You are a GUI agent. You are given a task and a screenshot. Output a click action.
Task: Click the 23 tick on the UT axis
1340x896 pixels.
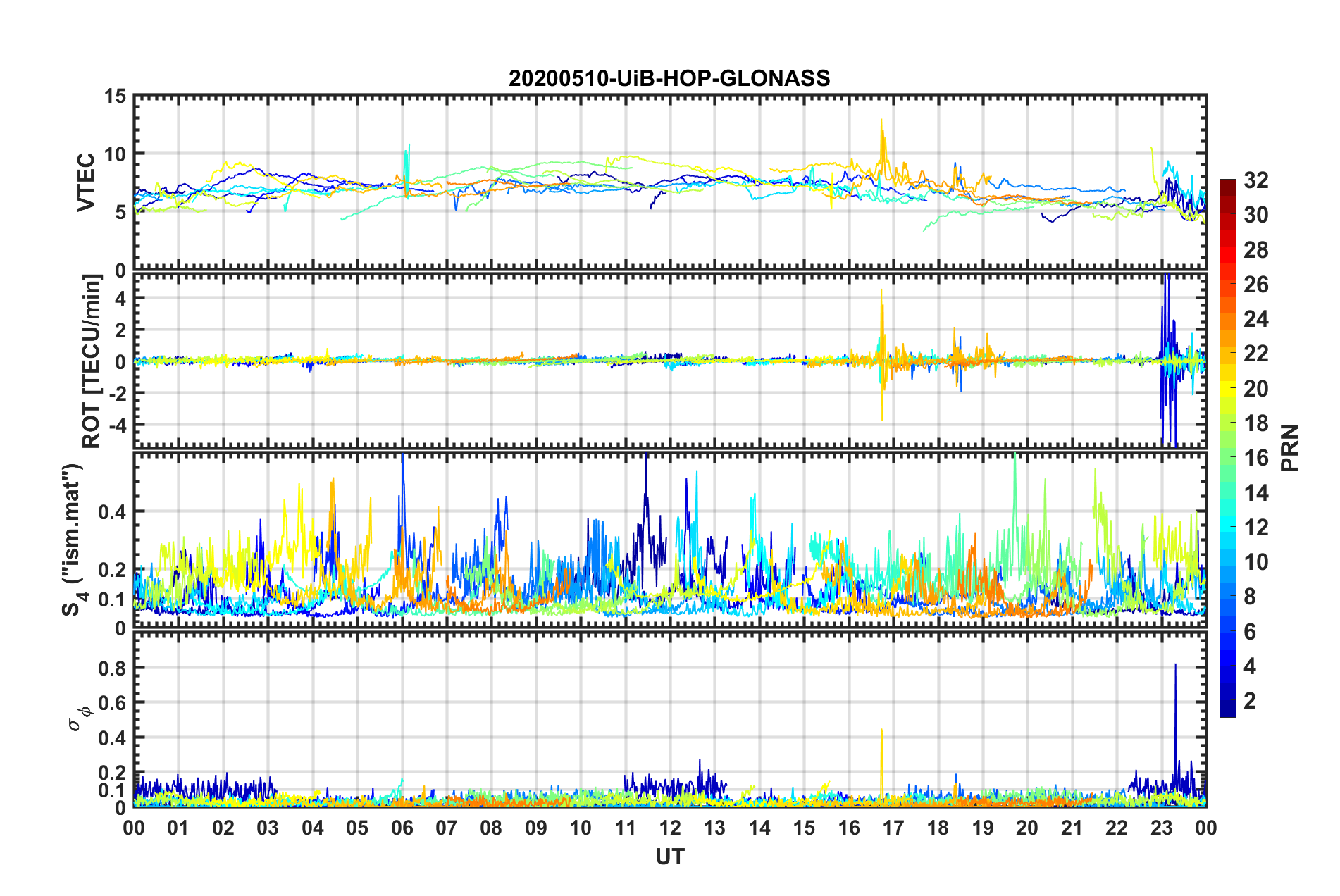pos(1161,828)
